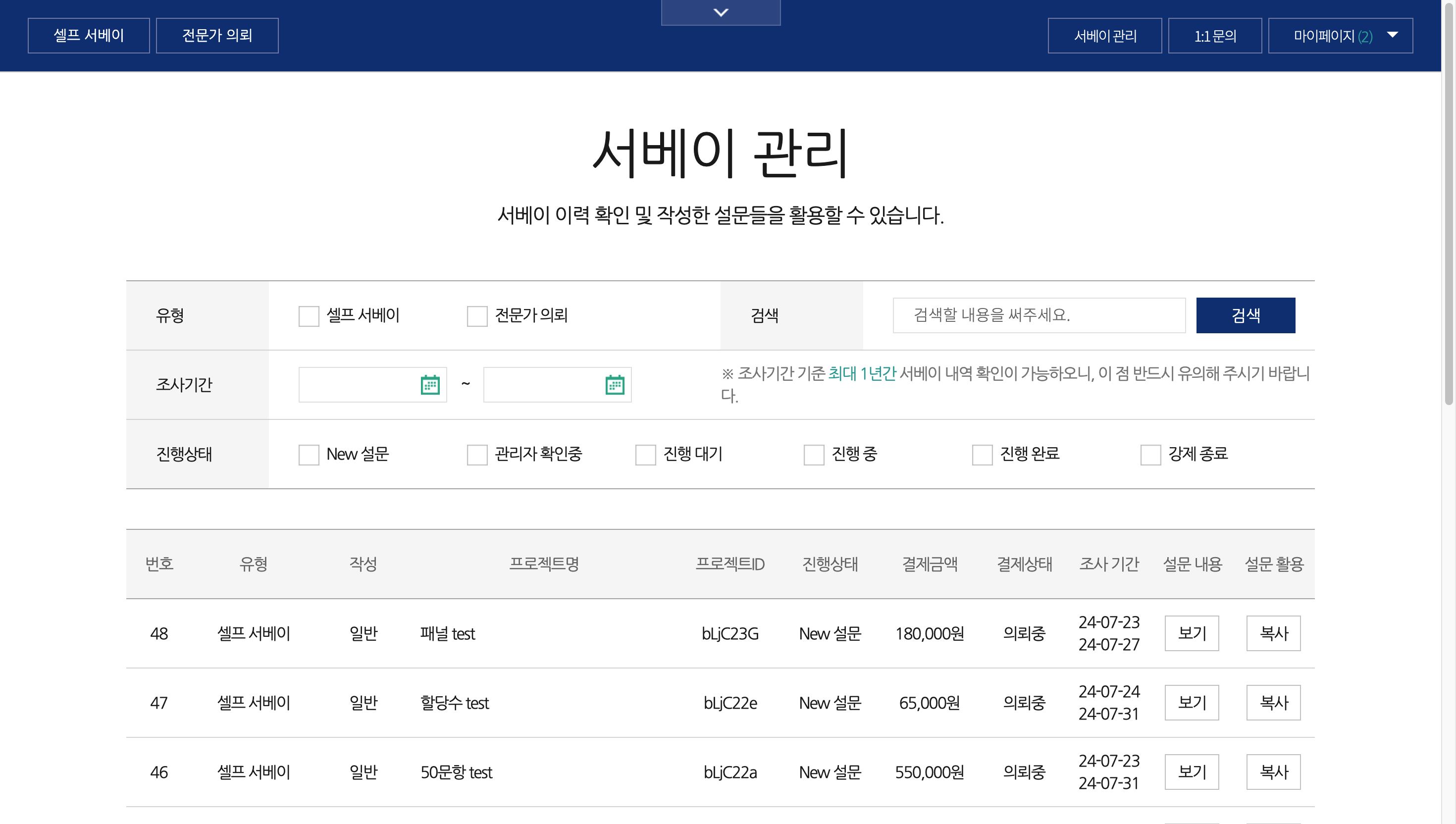Viewport: 1456px width, 824px height.
Task: Go to 셀프 서베이 in the top nav
Action: pos(89,36)
